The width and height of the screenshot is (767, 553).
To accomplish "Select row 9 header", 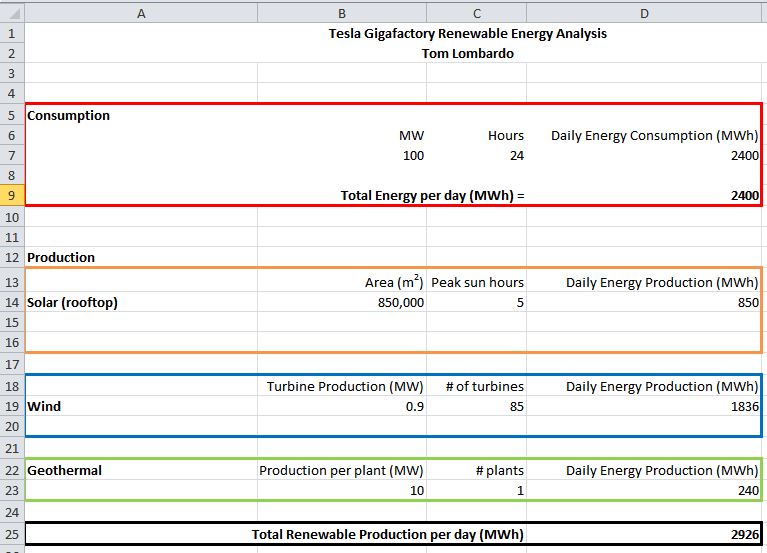I will tap(12, 196).
